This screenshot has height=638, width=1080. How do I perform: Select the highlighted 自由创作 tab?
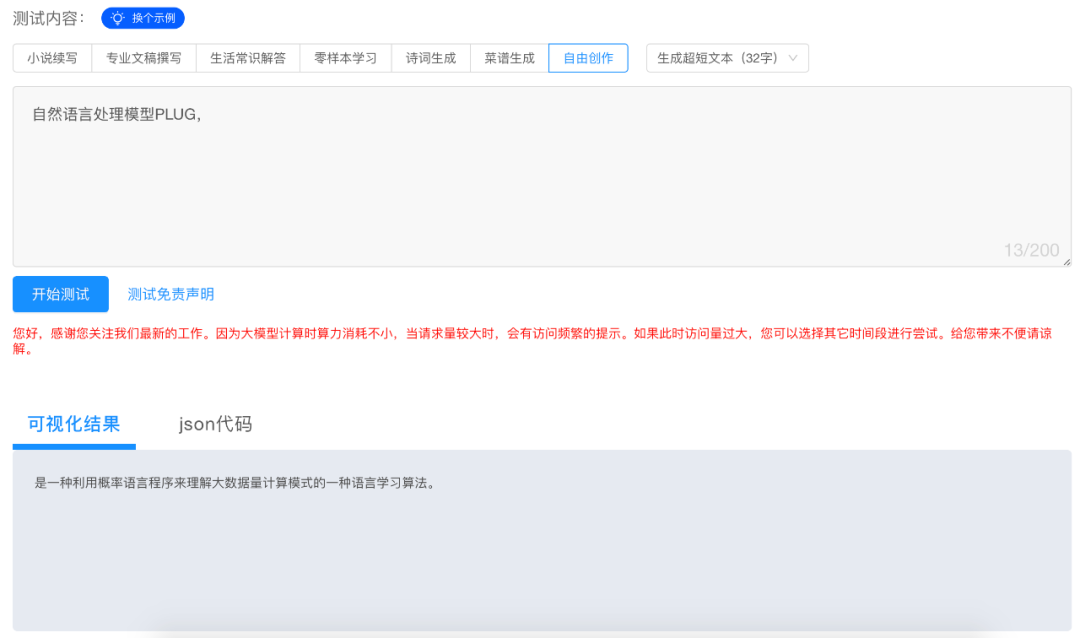click(x=588, y=58)
